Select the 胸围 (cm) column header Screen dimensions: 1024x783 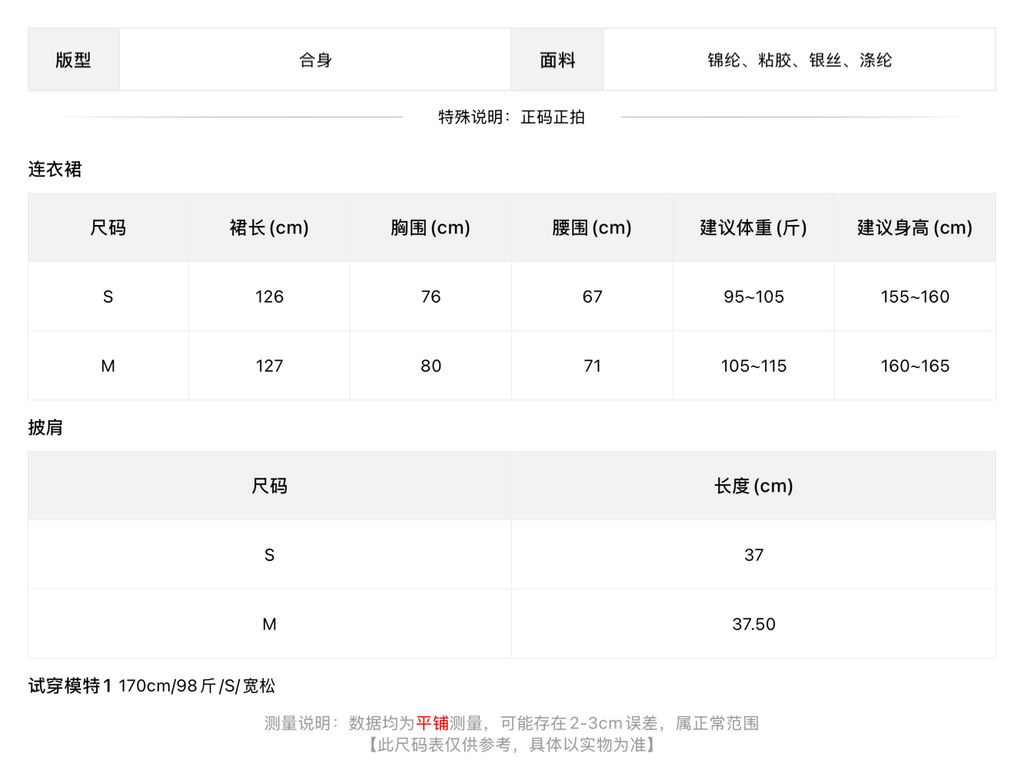tap(430, 227)
